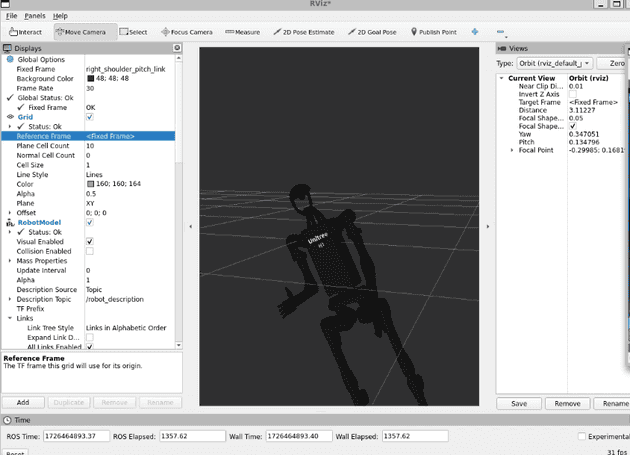Click the Fixed Frame value right_shoulder_pitch_link
This screenshot has height=455, width=630.
click(x=125, y=69)
